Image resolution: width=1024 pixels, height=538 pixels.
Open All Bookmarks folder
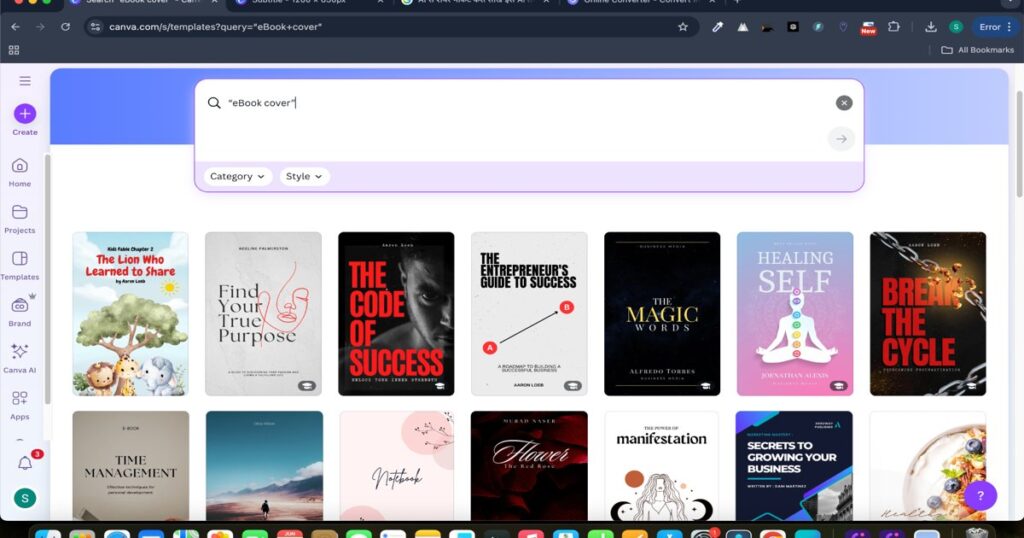[978, 50]
